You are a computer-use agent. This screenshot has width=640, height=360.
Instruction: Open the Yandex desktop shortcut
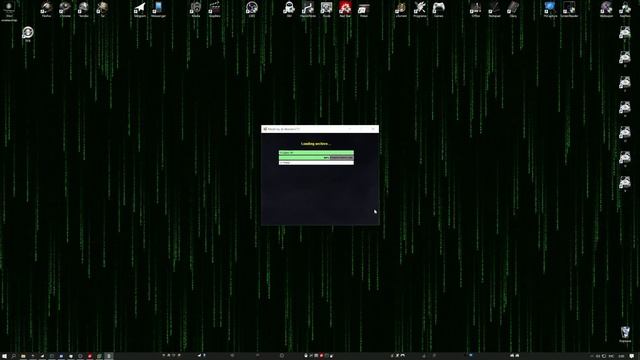(x=83, y=9)
